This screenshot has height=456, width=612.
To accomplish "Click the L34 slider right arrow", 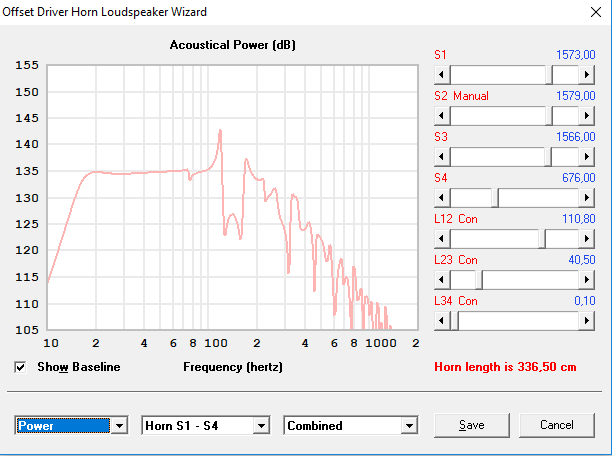I will (x=587, y=321).
